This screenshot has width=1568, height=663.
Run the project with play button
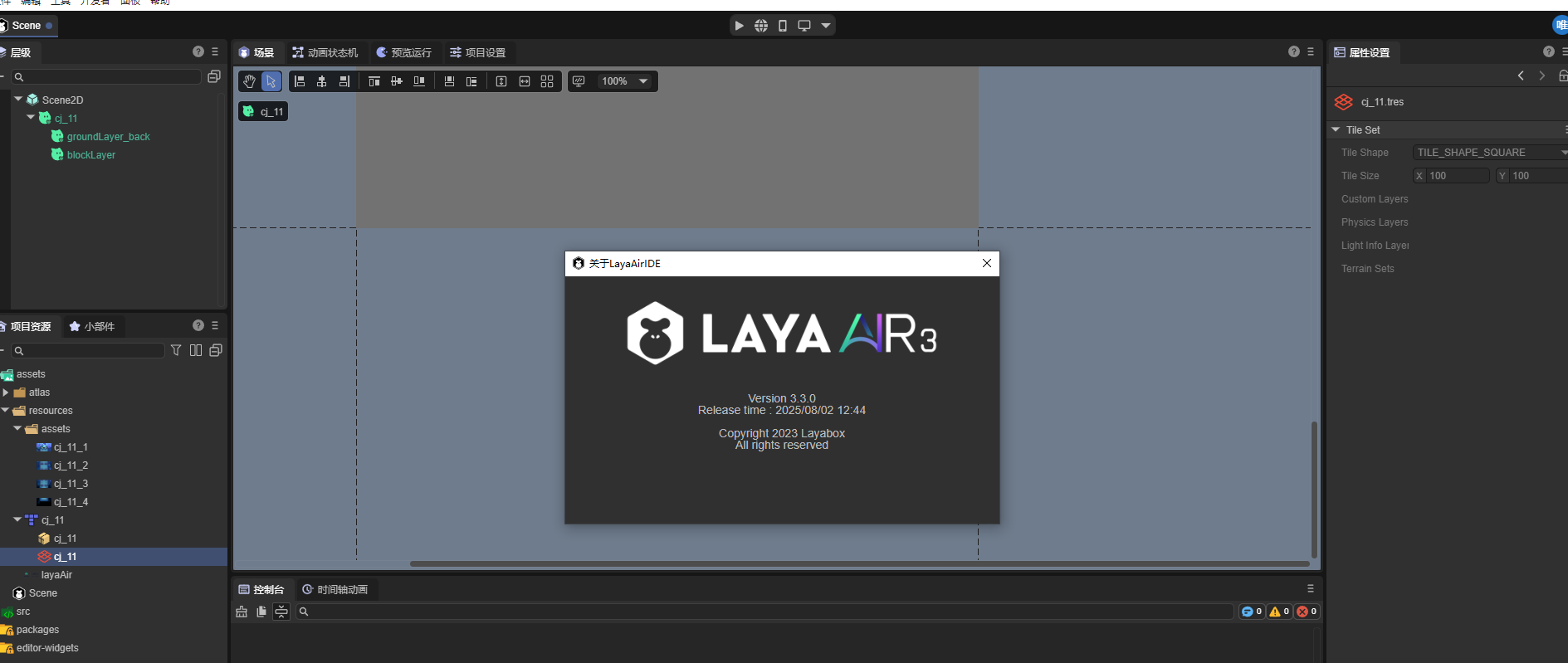coord(739,26)
